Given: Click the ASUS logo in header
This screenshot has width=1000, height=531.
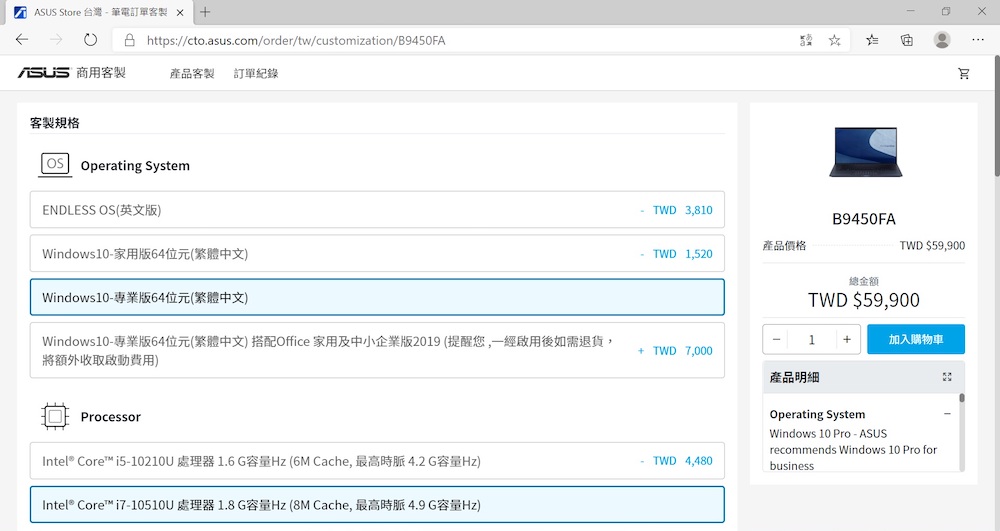Looking at the screenshot, I should tap(44, 73).
